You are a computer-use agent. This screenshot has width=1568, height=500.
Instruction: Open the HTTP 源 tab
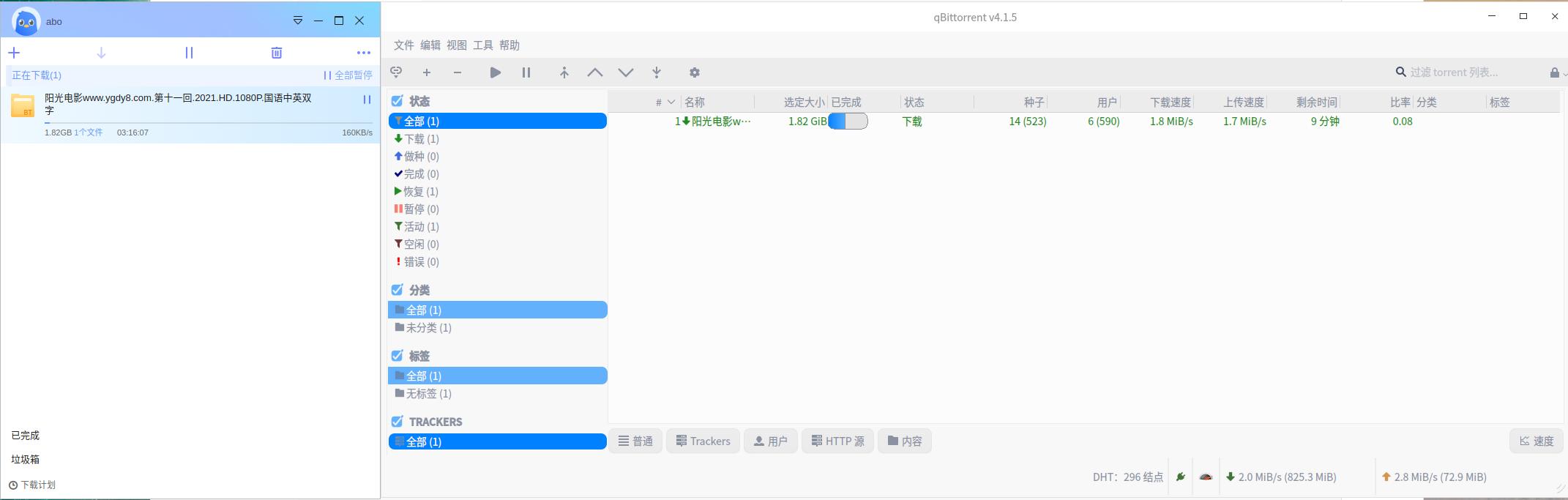pos(838,441)
